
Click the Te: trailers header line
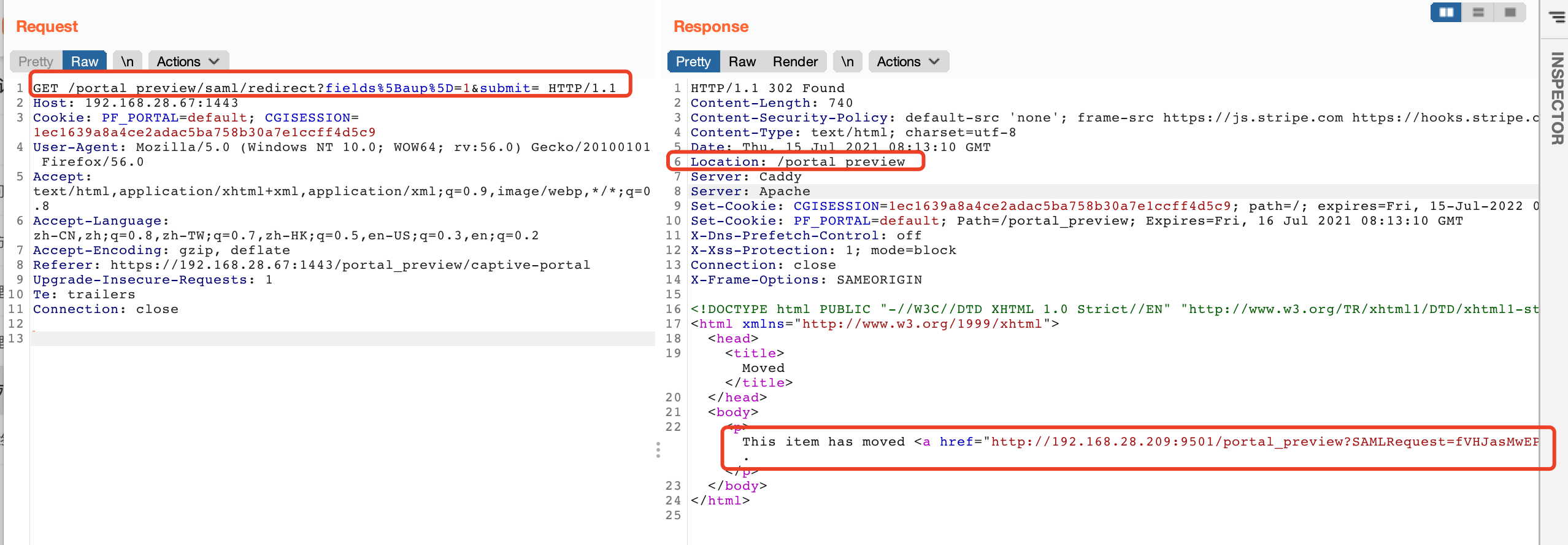click(x=84, y=295)
